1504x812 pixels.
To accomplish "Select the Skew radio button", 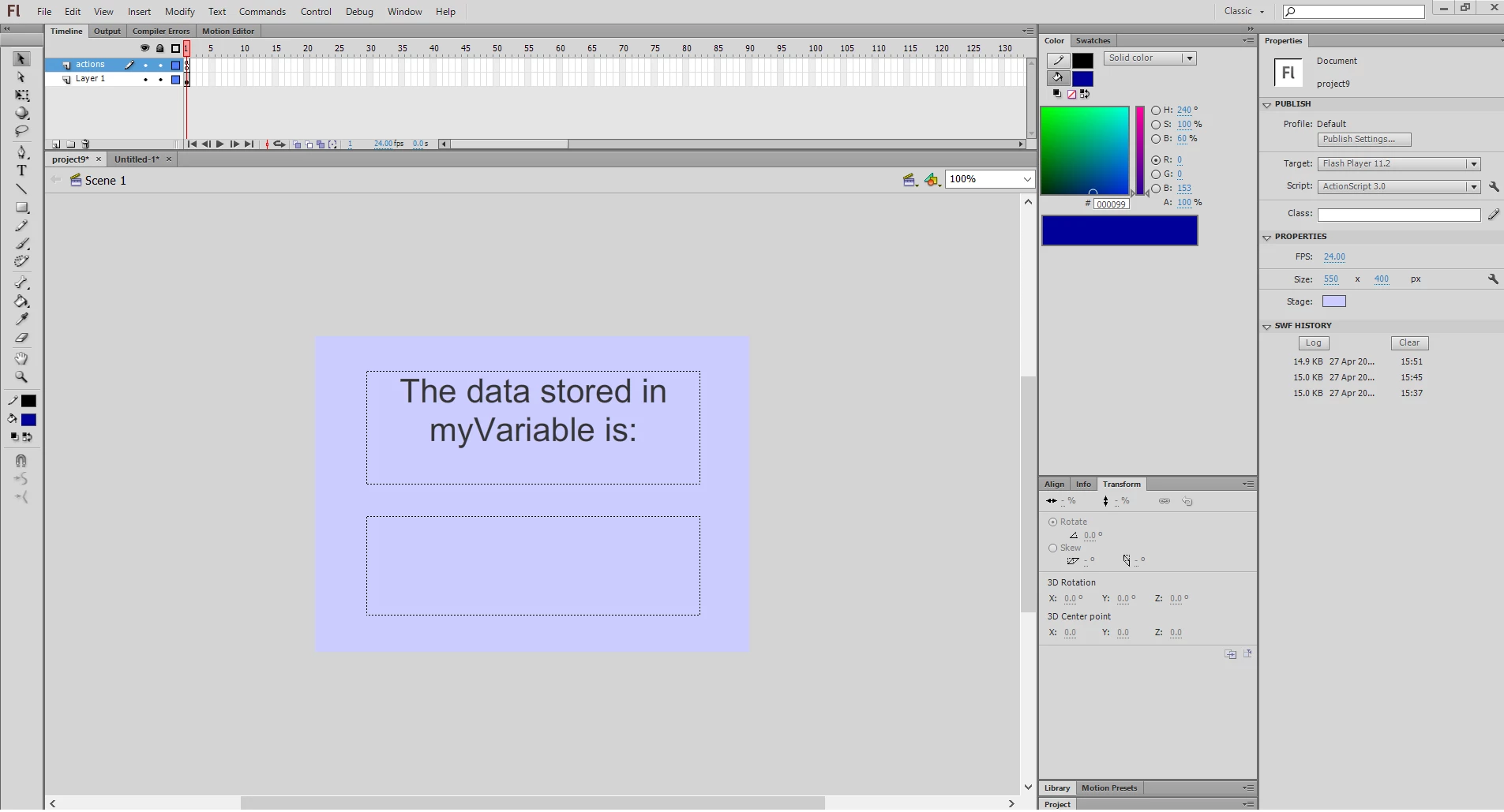I will (x=1052, y=548).
